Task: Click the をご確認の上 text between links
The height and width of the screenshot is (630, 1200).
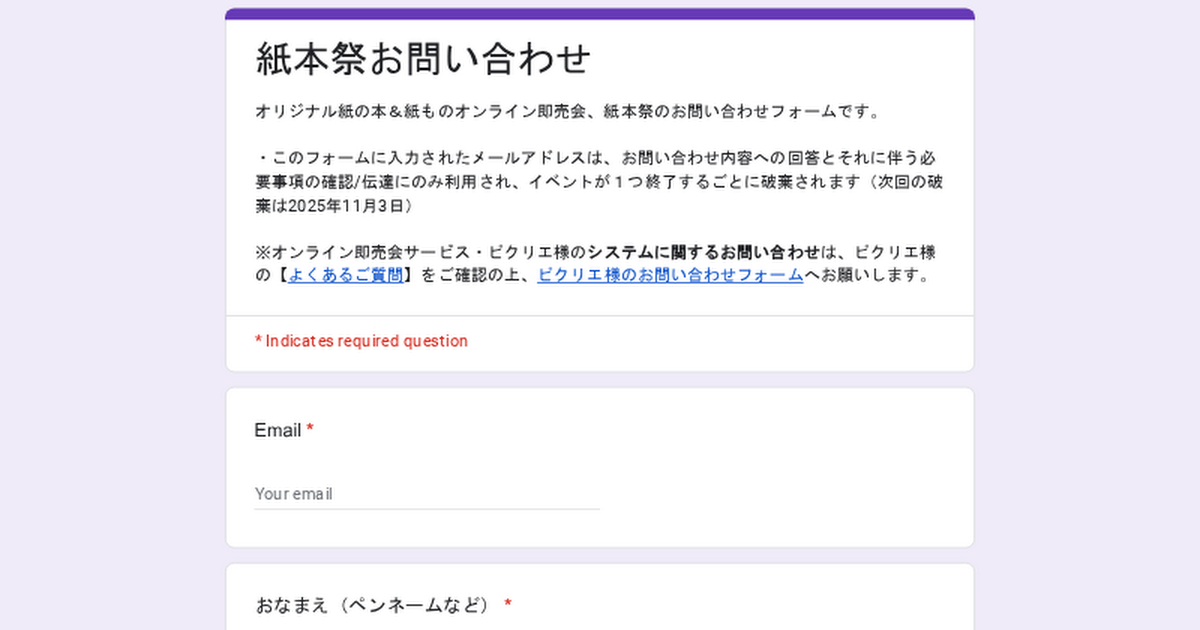Action: [x=468, y=275]
